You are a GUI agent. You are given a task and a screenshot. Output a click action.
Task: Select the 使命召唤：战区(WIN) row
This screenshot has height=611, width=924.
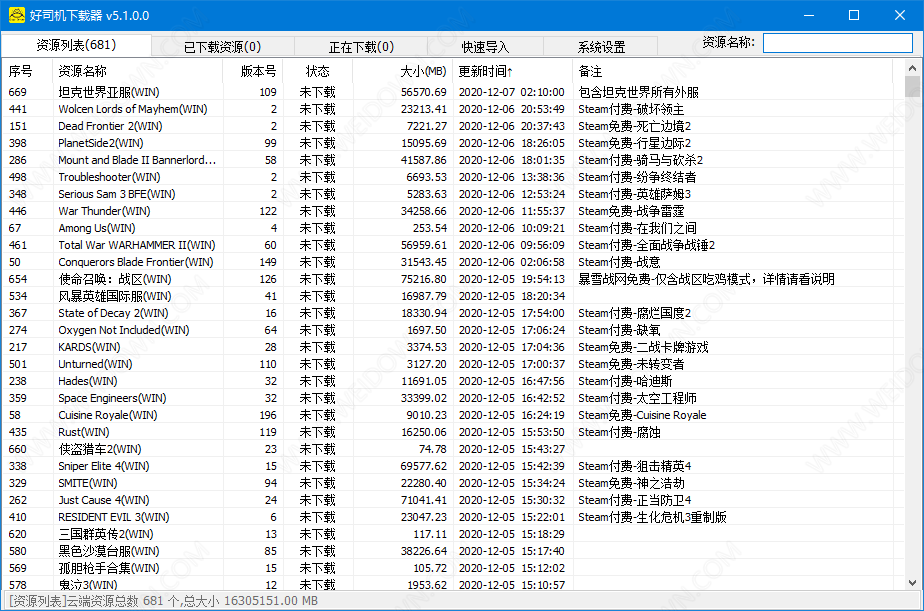[453, 279]
